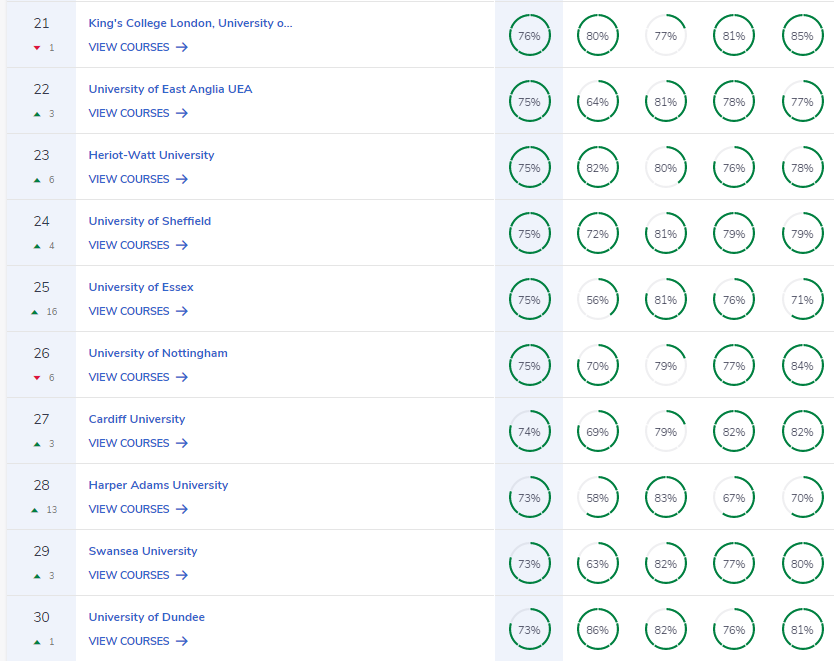Click the 80% circle for Swansea University
The image size is (834, 661).
pyautogui.click(x=802, y=563)
